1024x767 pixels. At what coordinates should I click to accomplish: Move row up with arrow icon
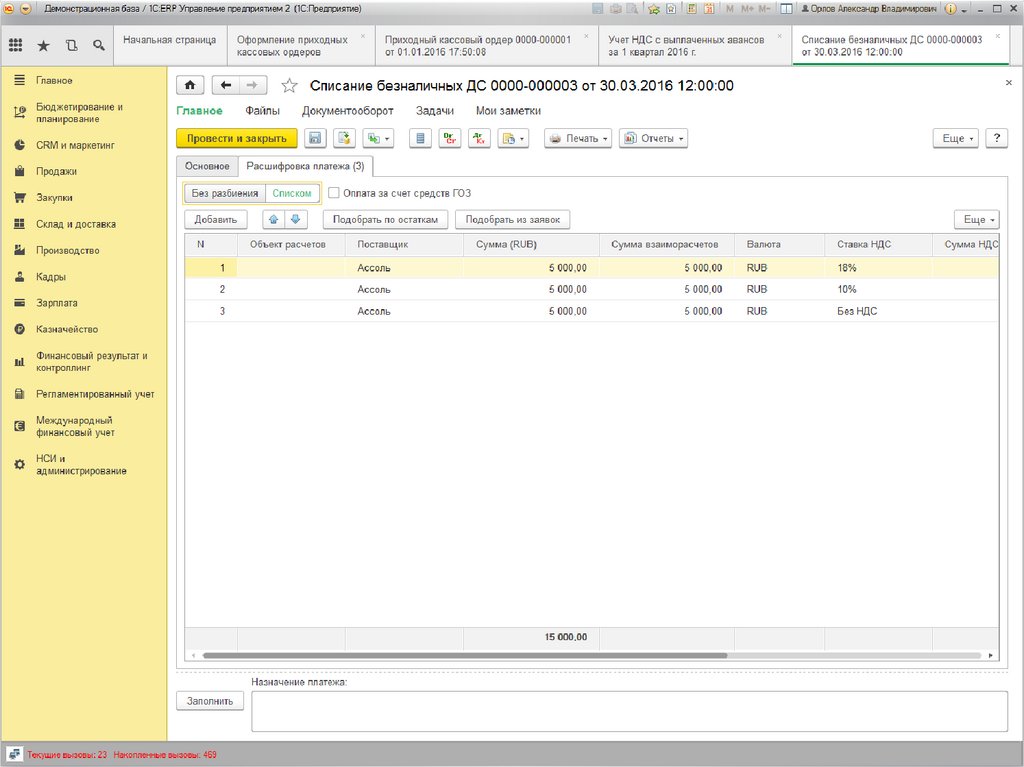click(x=274, y=219)
